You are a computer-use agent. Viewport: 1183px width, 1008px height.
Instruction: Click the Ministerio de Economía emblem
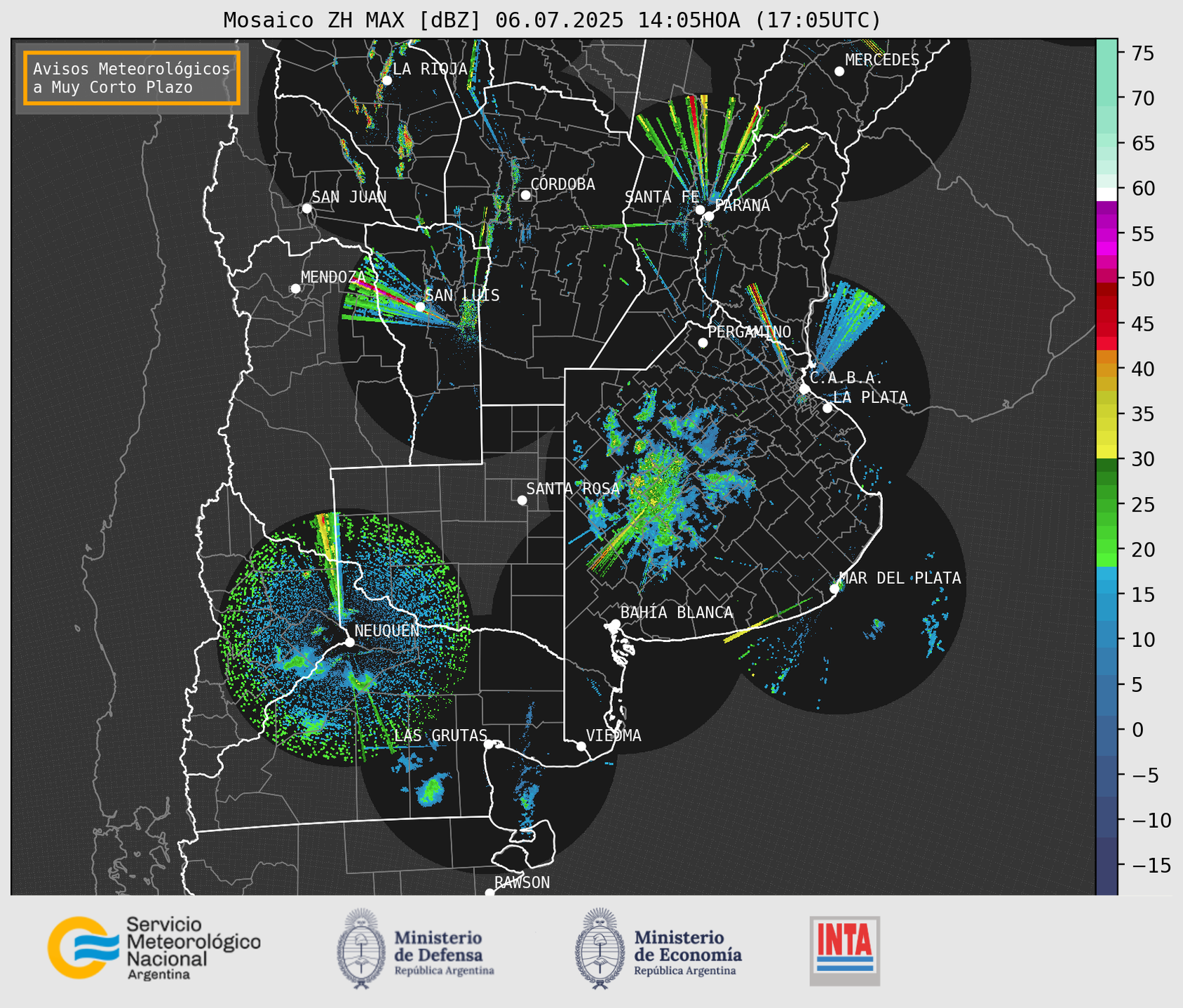(x=600, y=948)
